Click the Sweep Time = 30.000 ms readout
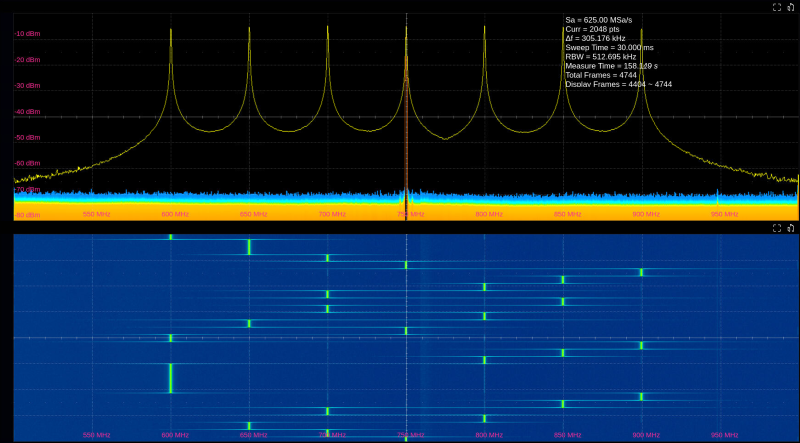Viewport: 800px width, 443px height. click(x=611, y=47)
